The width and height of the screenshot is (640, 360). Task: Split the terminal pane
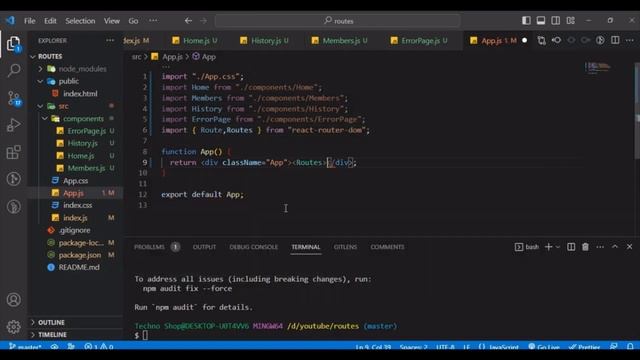tap(571, 247)
